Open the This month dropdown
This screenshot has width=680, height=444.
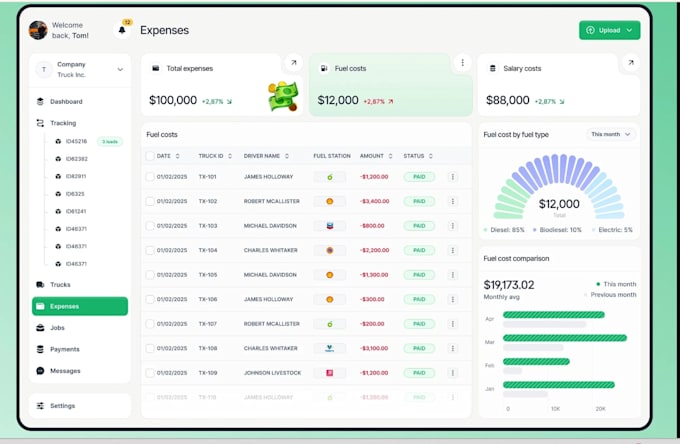(611, 134)
